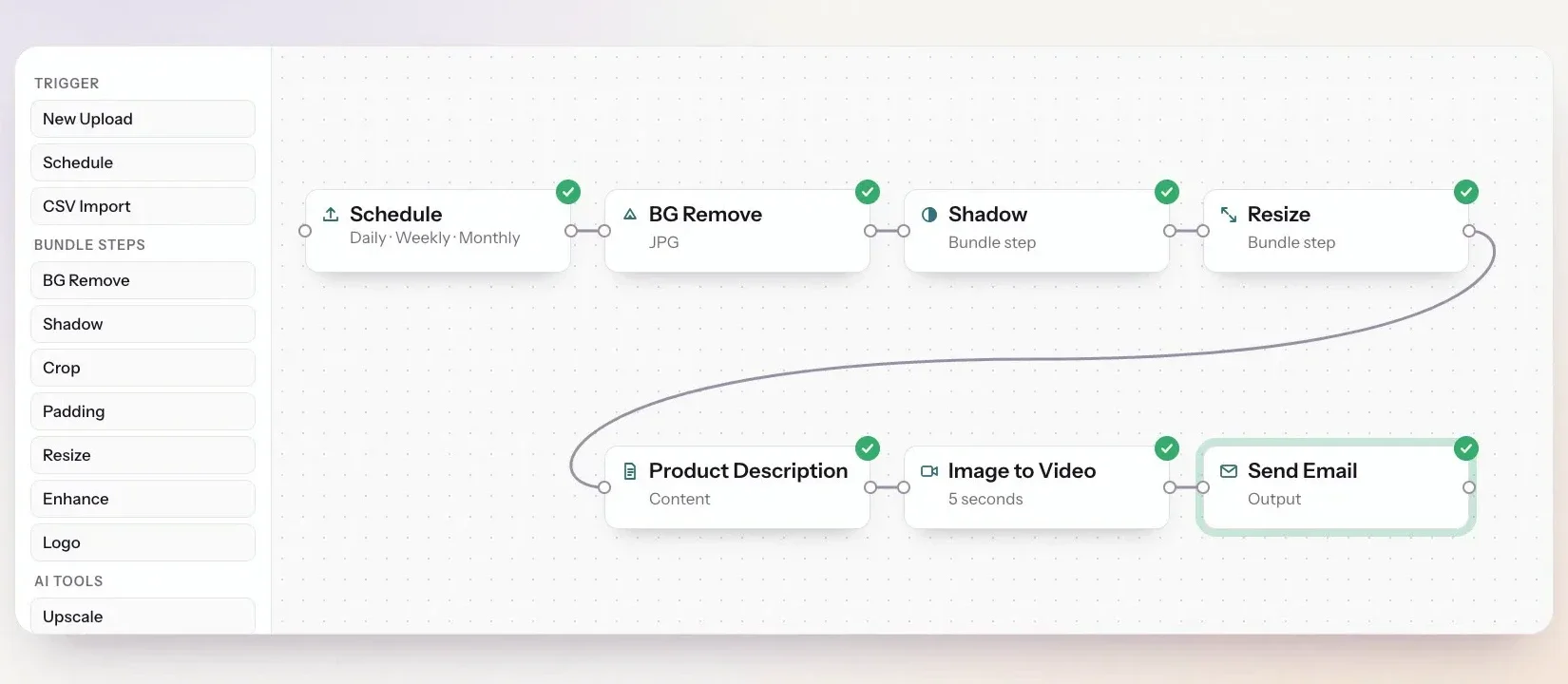Image resolution: width=1568 pixels, height=684 pixels.
Task: Click the green checkmark badge on Shadow node
Action: pyautogui.click(x=1167, y=192)
